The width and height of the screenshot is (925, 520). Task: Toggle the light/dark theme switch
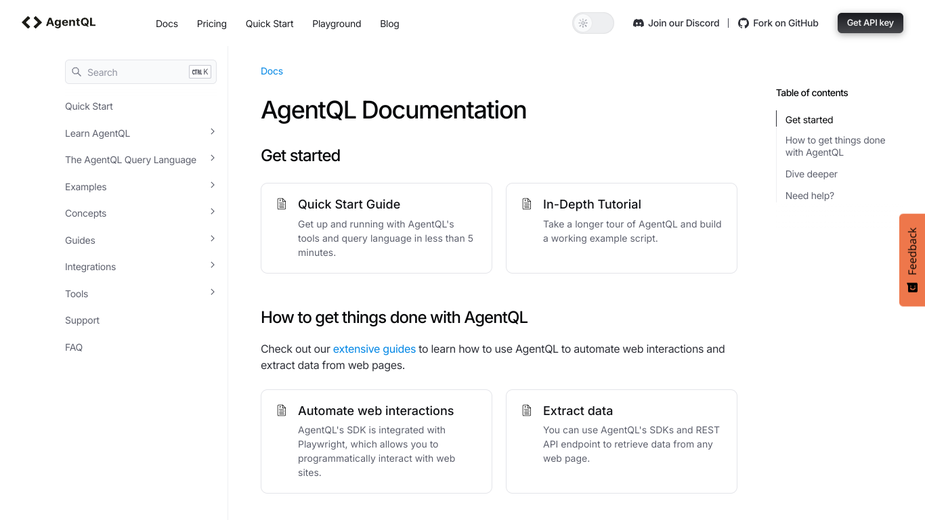click(x=593, y=23)
